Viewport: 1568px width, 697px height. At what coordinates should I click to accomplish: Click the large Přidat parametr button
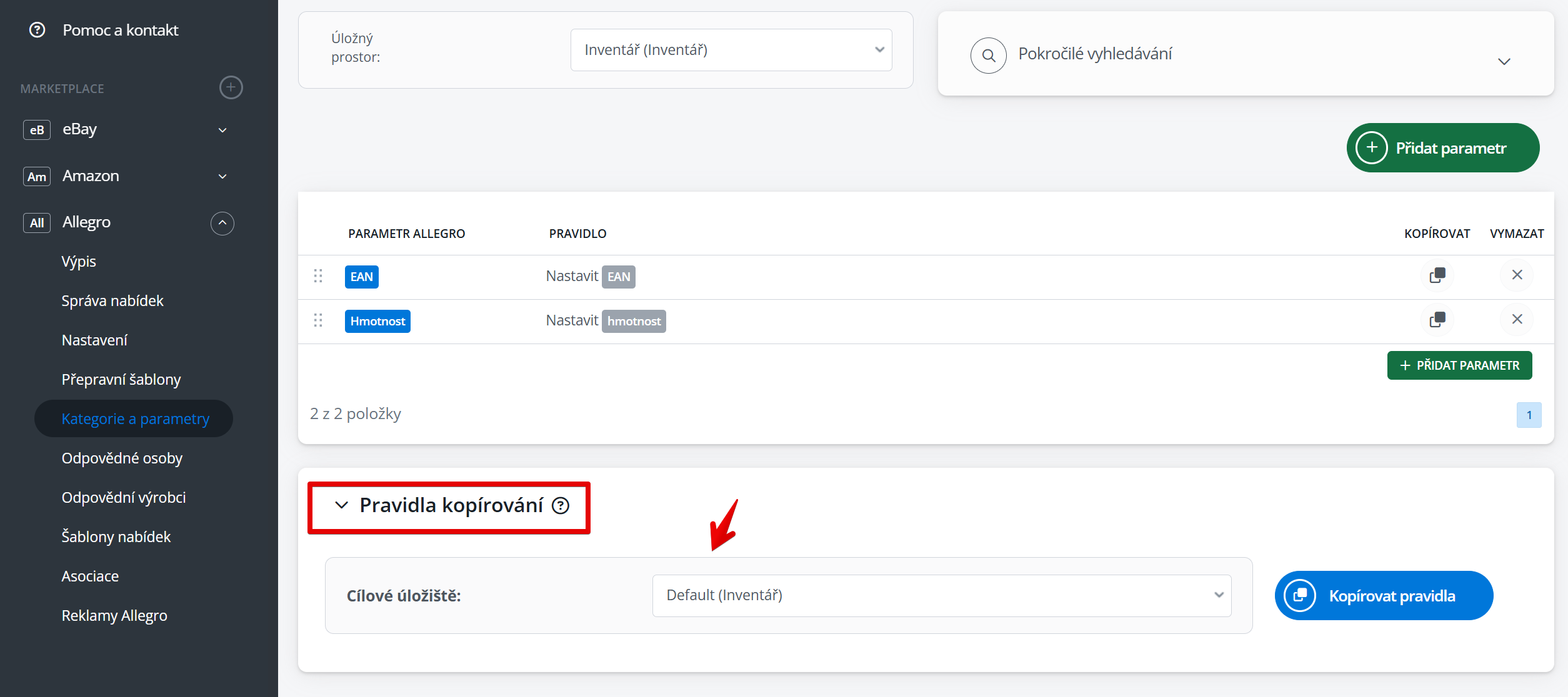(x=1443, y=148)
